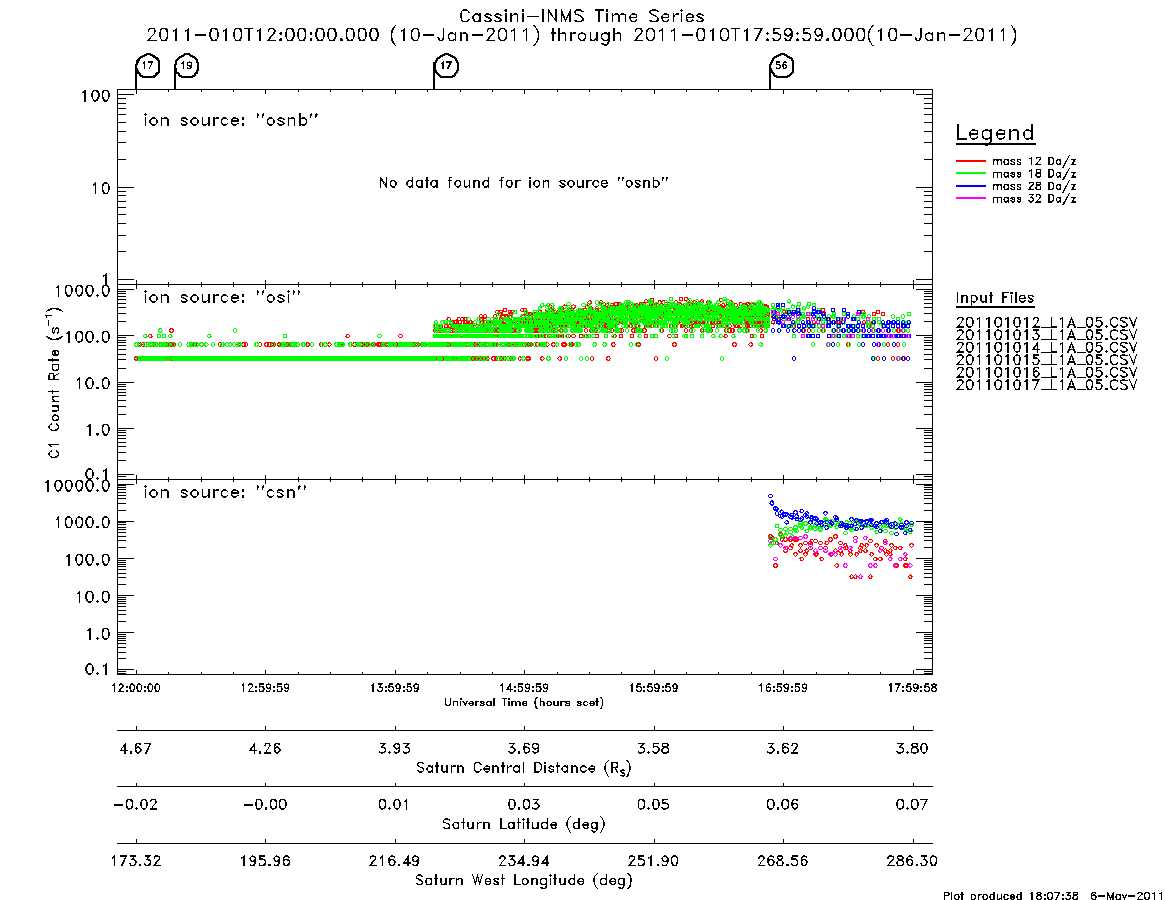Image resolution: width=1165 pixels, height=900 pixels.
Task: Click the blue line swatch for mass 28
Action: (970, 187)
